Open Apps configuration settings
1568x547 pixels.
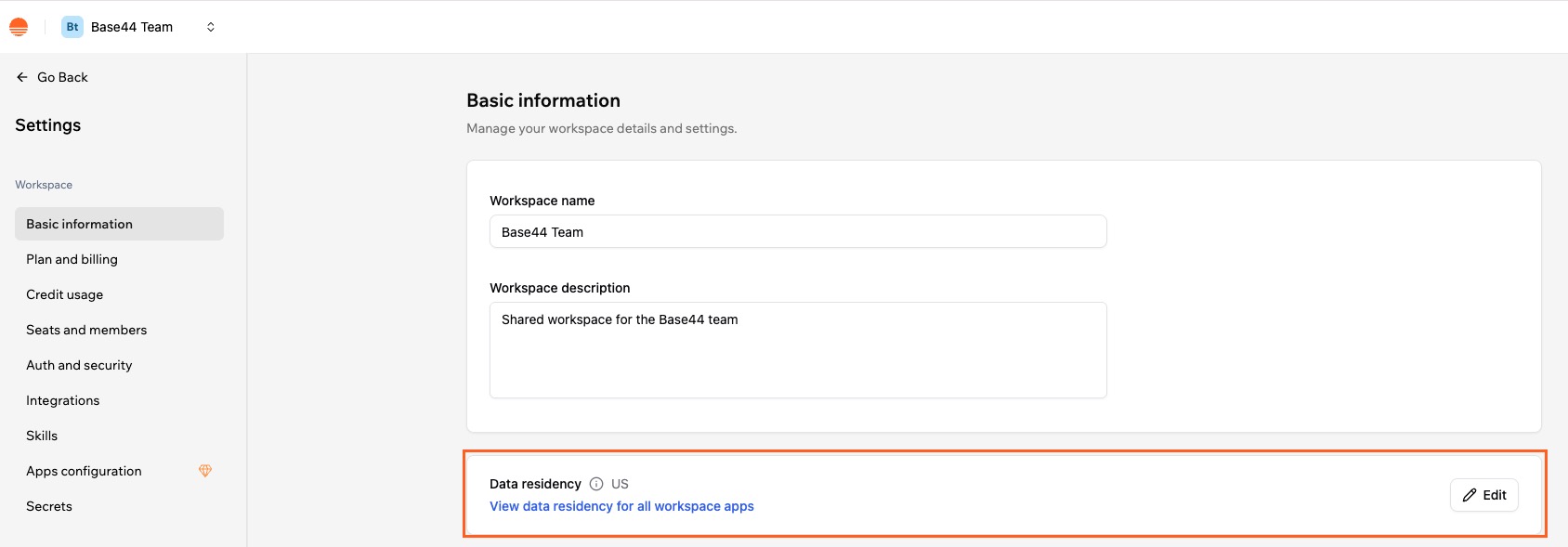119,471
